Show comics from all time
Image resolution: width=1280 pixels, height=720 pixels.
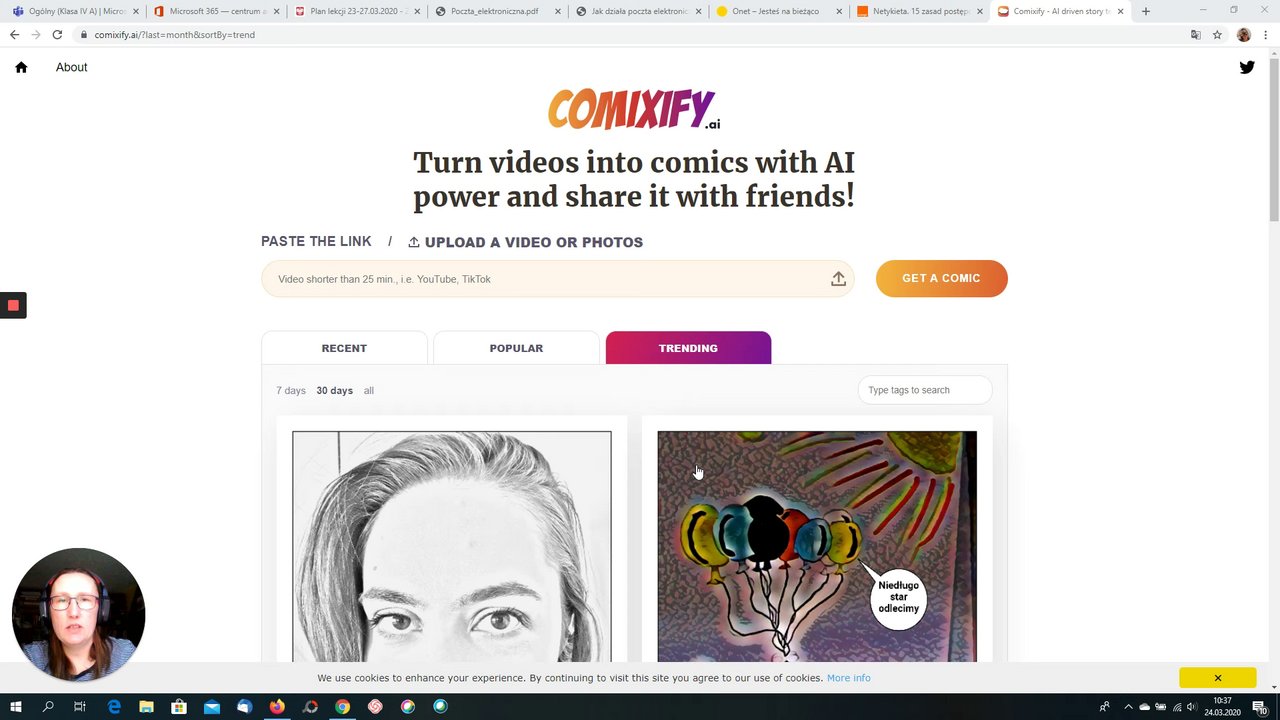pos(369,390)
